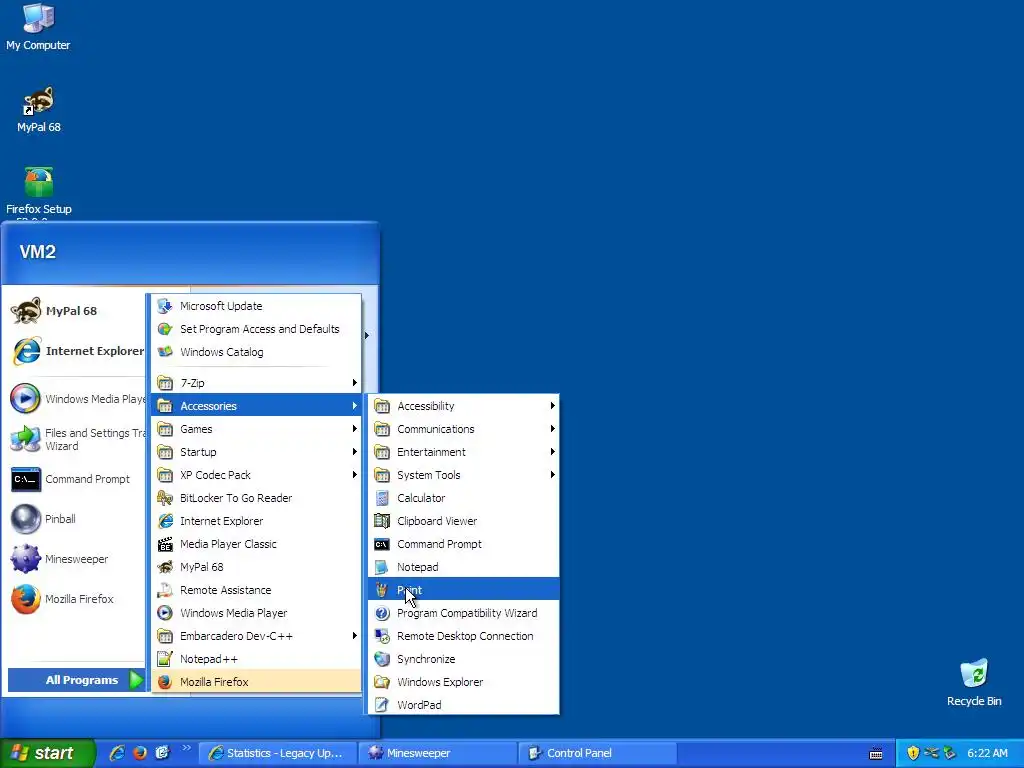This screenshot has height=768, width=1024.
Task: Expand the System Tools submenu
Action: point(464,475)
